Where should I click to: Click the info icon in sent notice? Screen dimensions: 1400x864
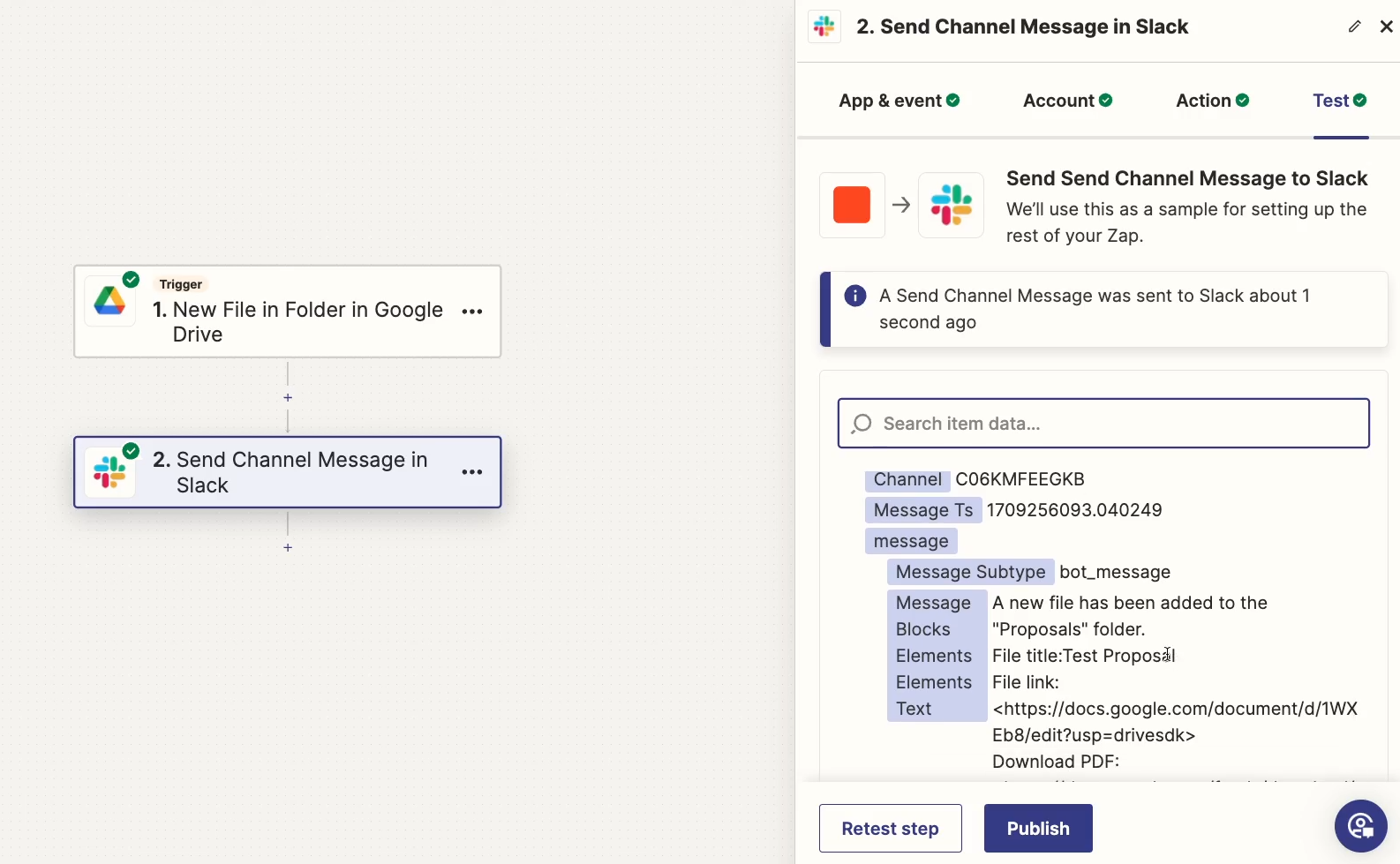[x=855, y=296]
